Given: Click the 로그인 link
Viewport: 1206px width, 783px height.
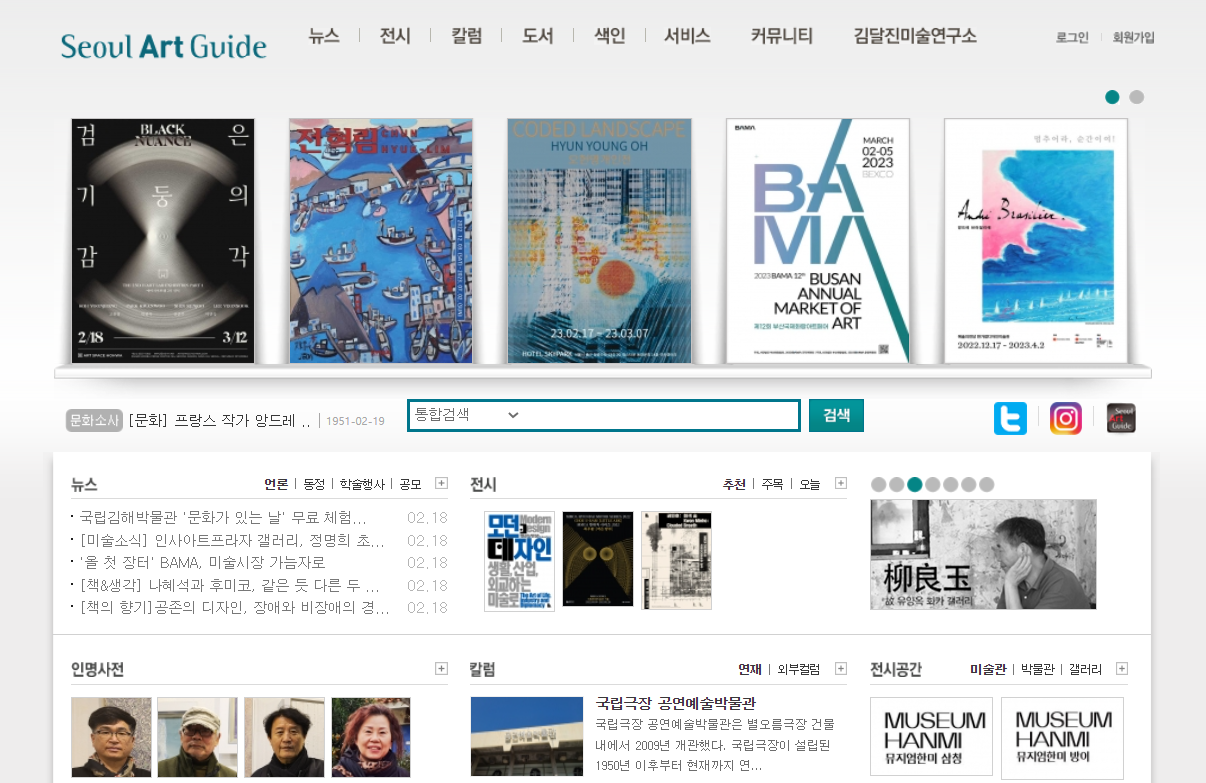Looking at the screenshot, I should pyautogui.click(x=1072, y=37).
